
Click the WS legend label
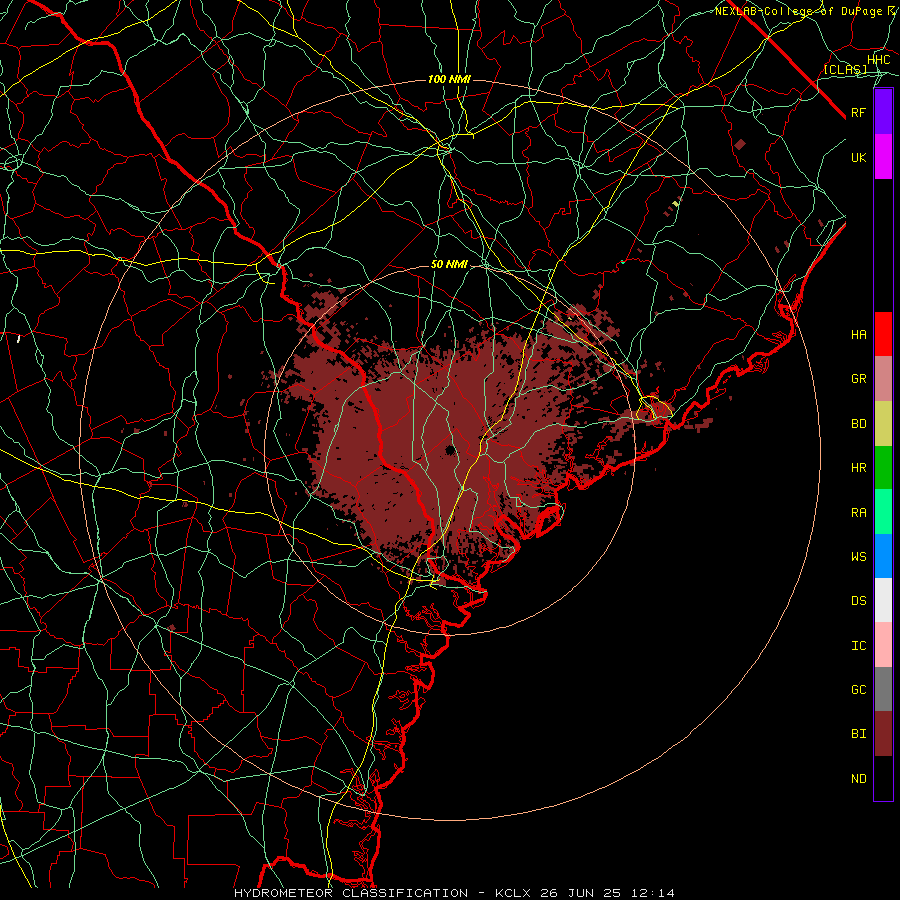(859, 557)
